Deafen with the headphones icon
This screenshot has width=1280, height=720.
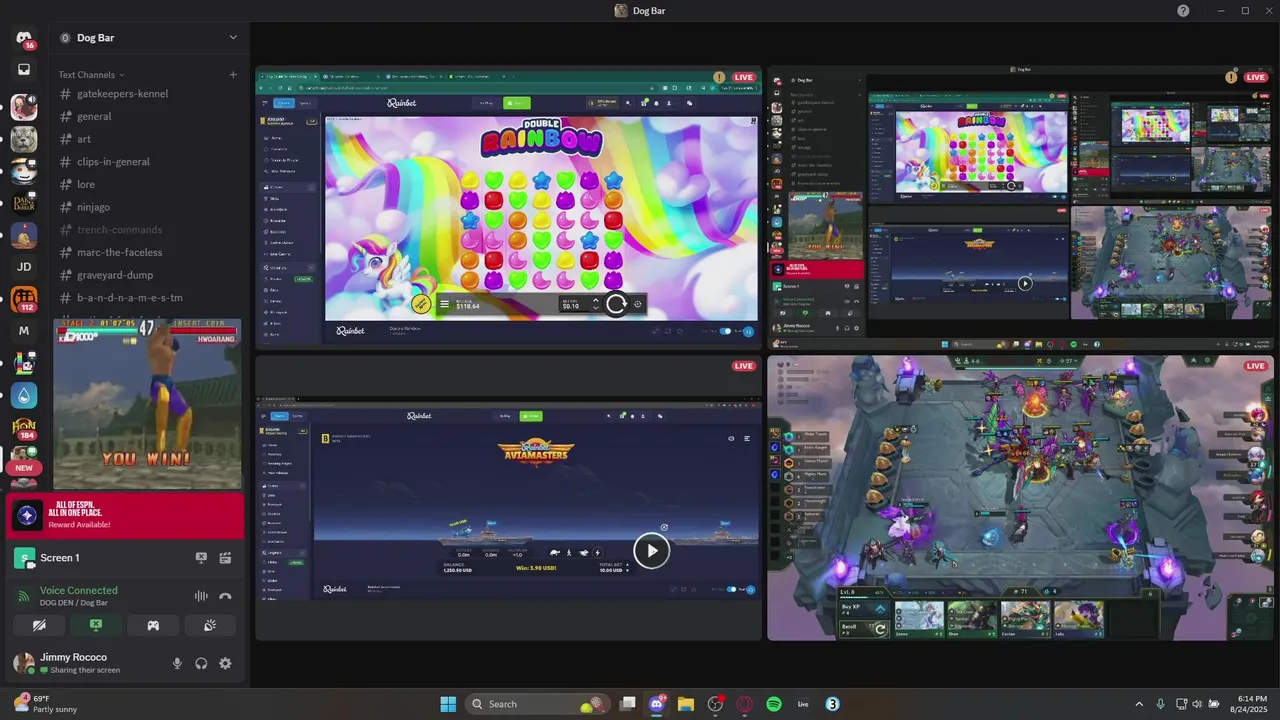point(201,663)
